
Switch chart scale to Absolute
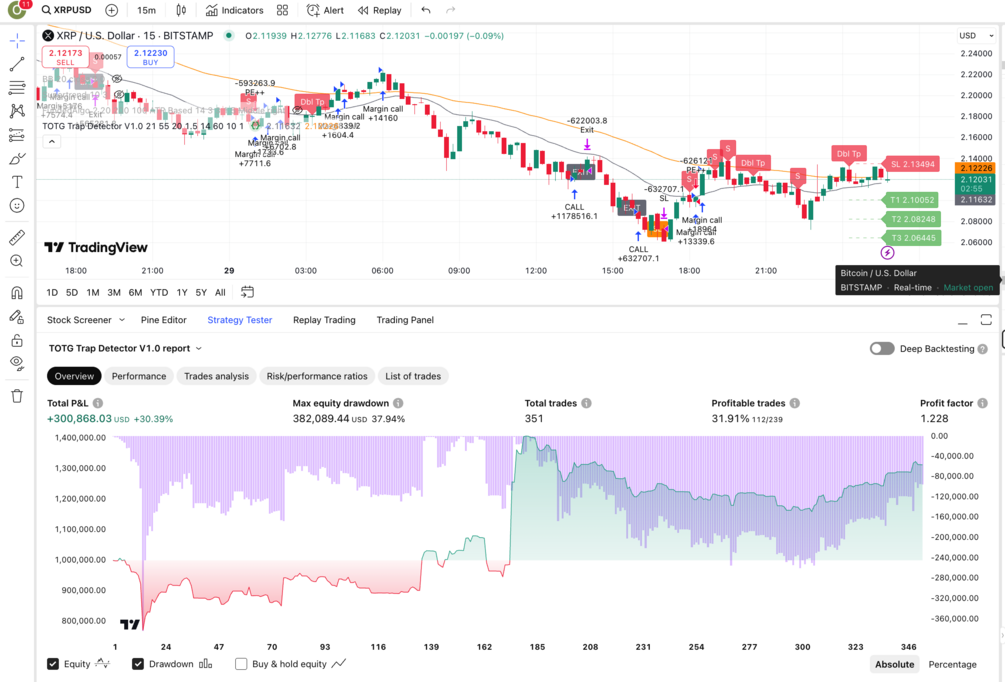(x=895, y=664)
